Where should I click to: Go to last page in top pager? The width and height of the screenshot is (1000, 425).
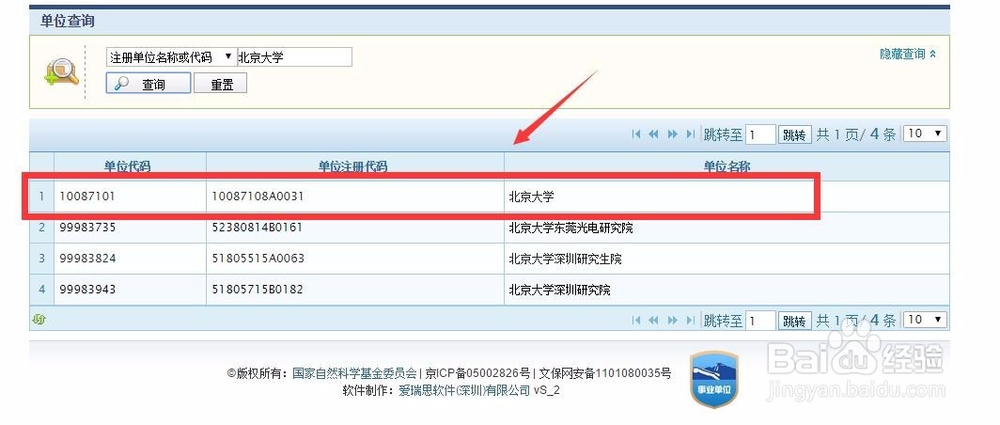pyautogui.click(x=690, y=134)
